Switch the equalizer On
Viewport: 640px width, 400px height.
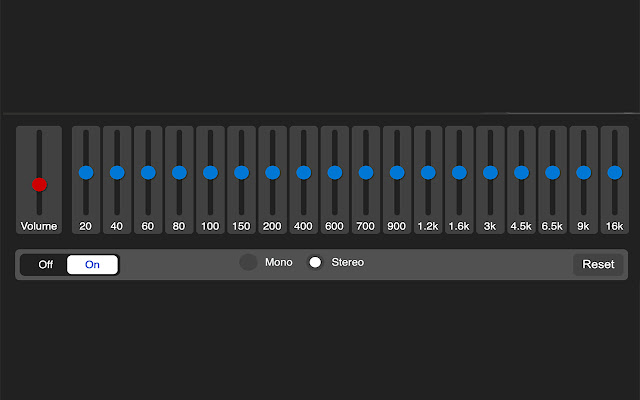coord(92,264)
